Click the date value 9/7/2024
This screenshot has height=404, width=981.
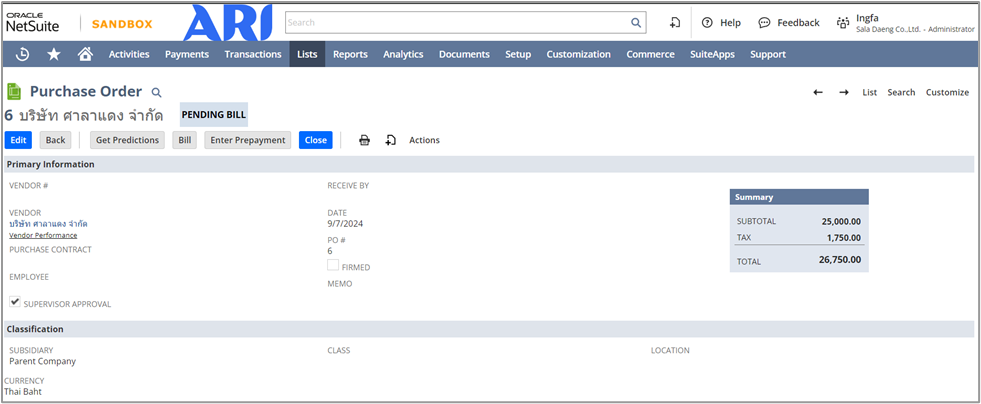[345, 223]
